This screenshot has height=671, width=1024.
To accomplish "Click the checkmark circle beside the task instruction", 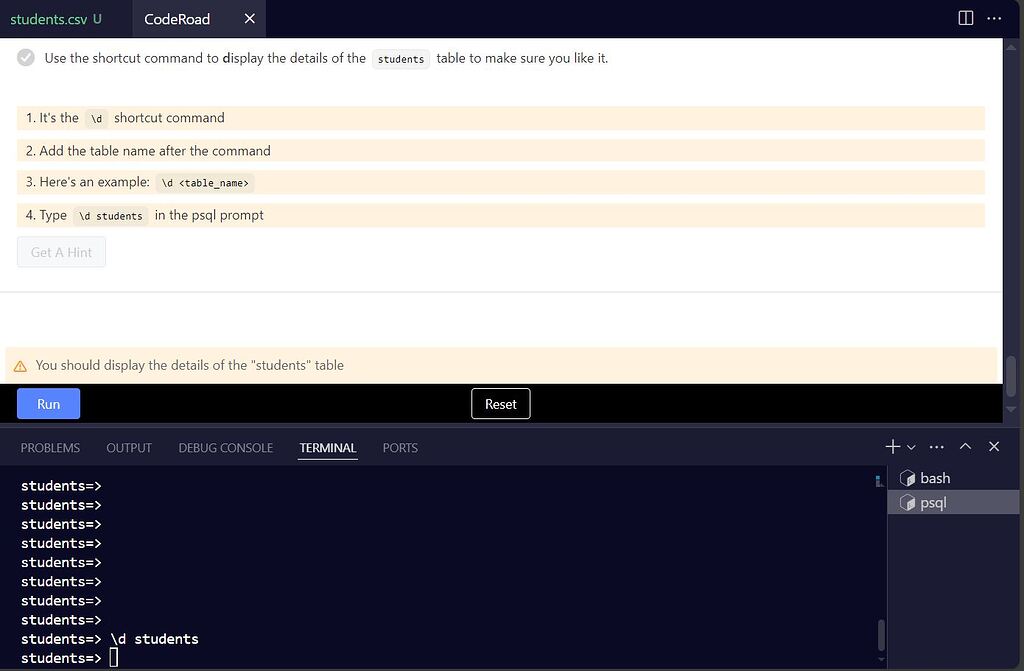I will click(26, 57).
